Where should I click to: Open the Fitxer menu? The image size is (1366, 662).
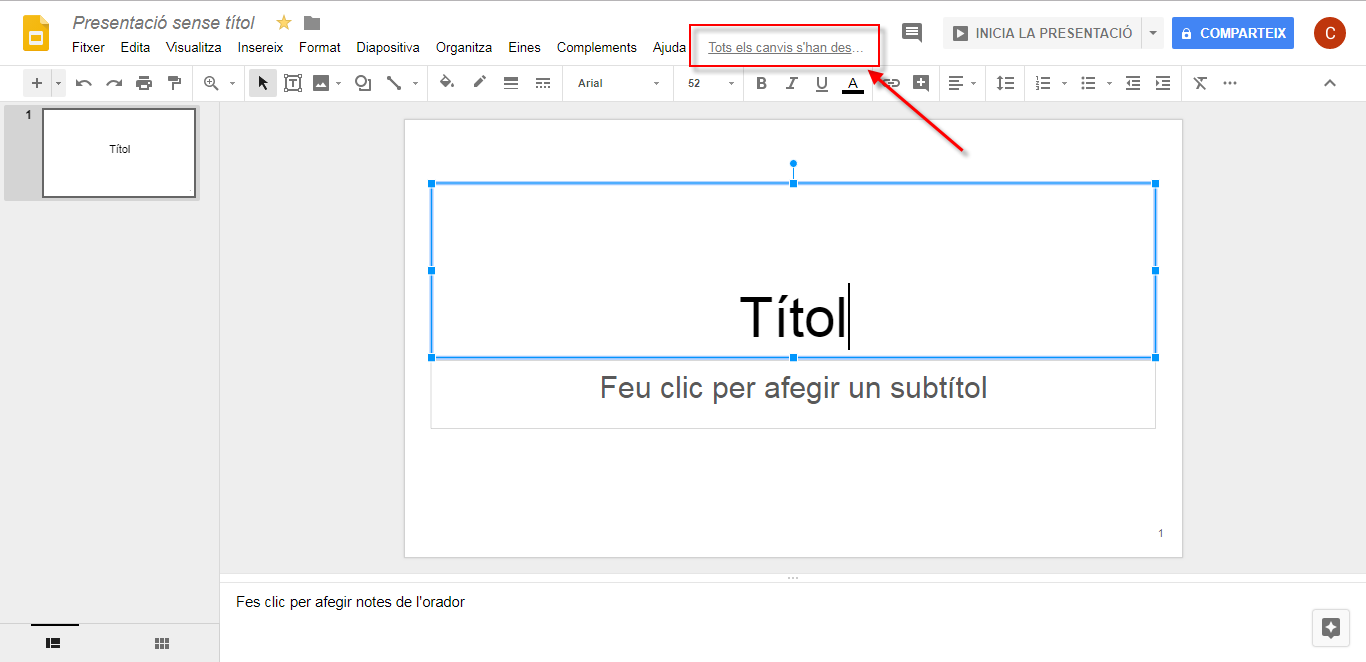tap(88, 47)
